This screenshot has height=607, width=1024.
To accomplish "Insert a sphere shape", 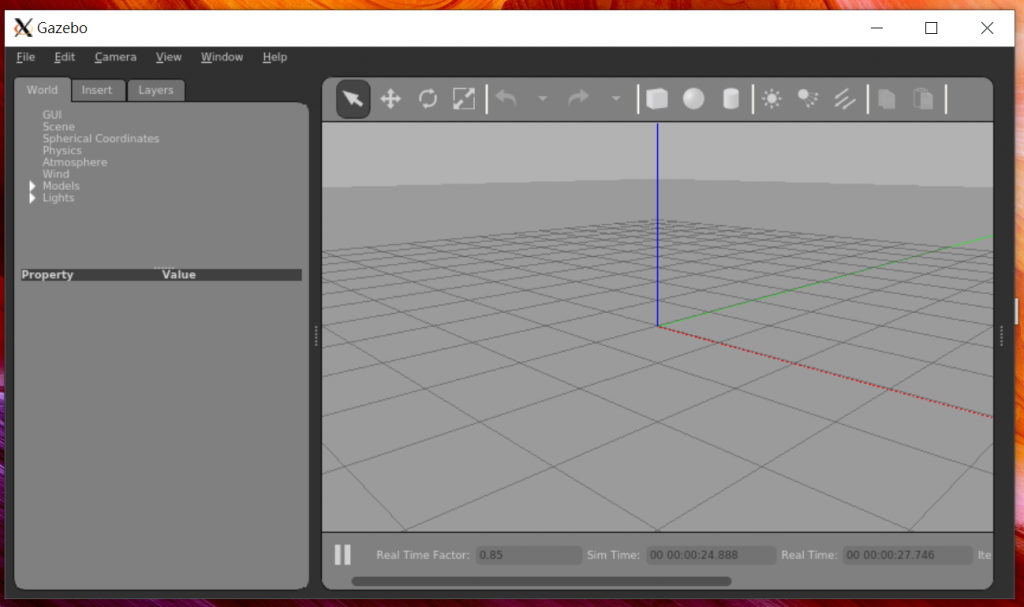I will click(694, 99).
